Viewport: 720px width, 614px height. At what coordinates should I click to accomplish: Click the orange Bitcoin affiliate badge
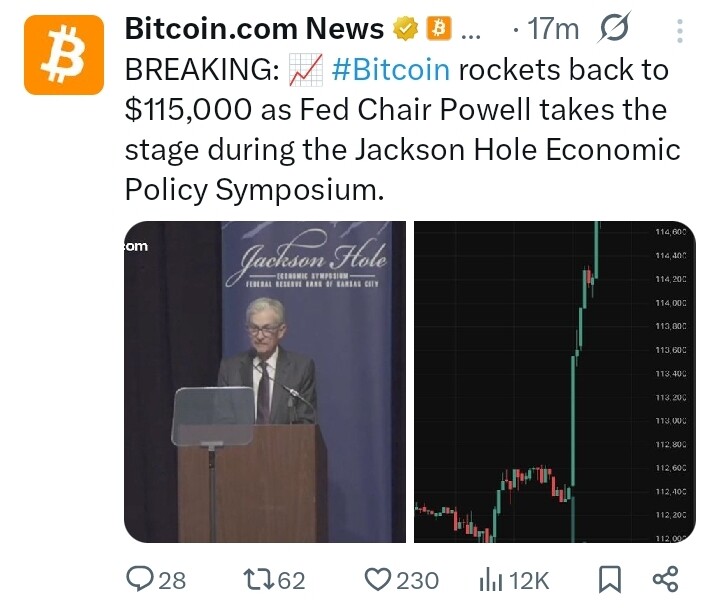pos(439,28)
